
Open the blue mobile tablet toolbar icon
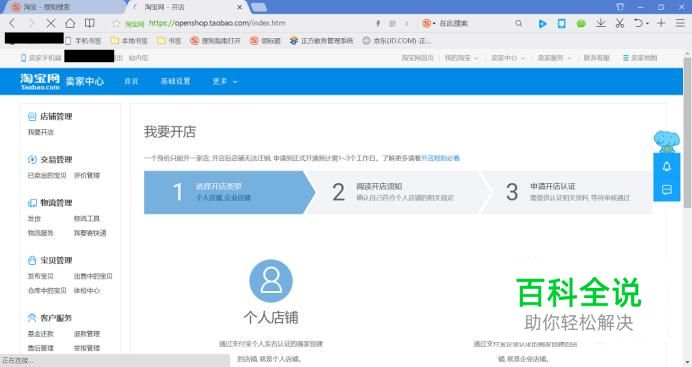[561, 23]
